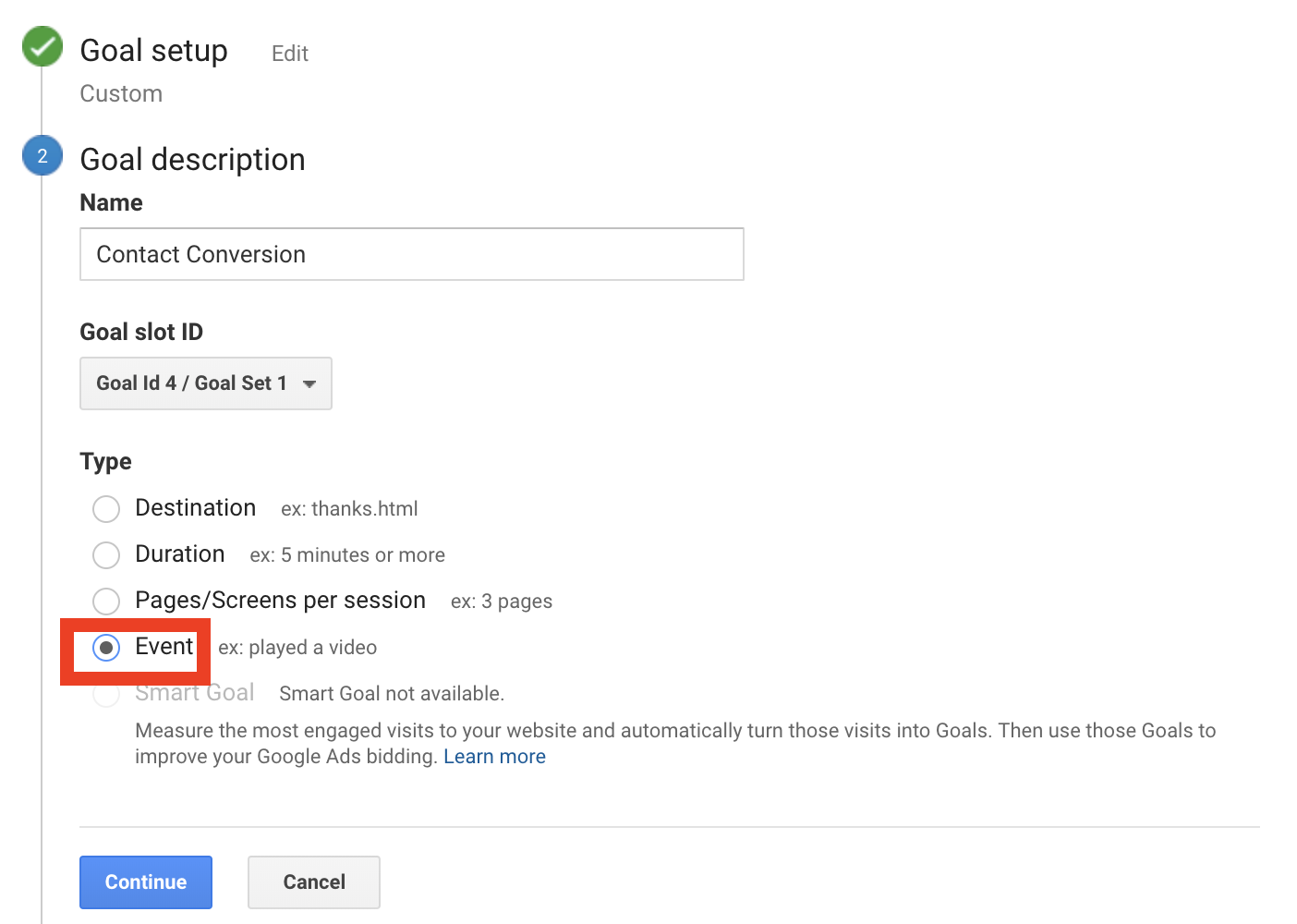Click the Goal slot ID label
This screenshot has height=924, width=1297.
click(141, 332)
